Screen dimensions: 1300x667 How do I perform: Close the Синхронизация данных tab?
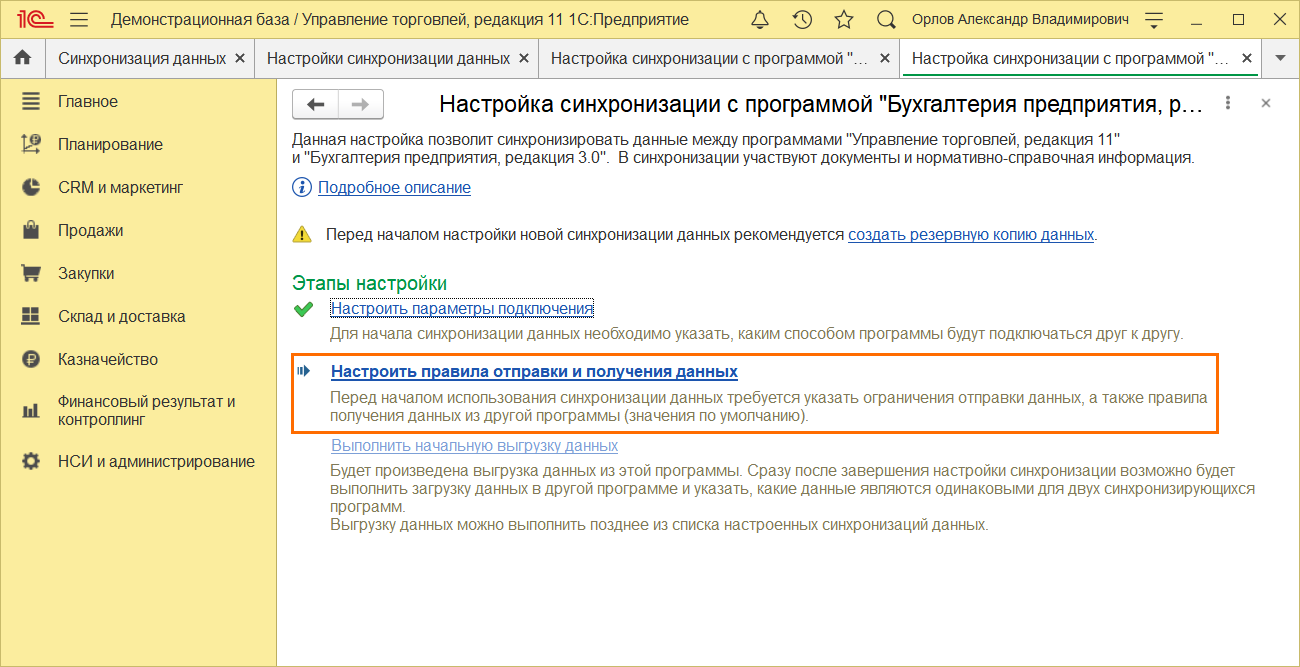coord(239,58)
